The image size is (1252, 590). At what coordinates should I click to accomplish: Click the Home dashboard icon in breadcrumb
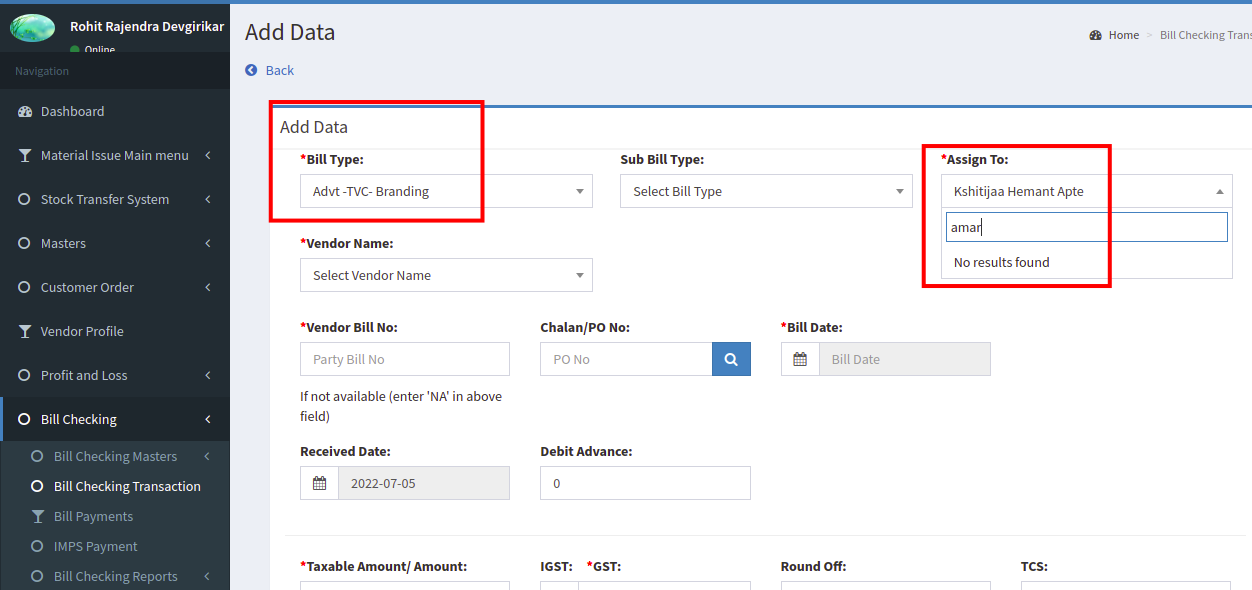pyautogui.click(x=1095, y=35)
